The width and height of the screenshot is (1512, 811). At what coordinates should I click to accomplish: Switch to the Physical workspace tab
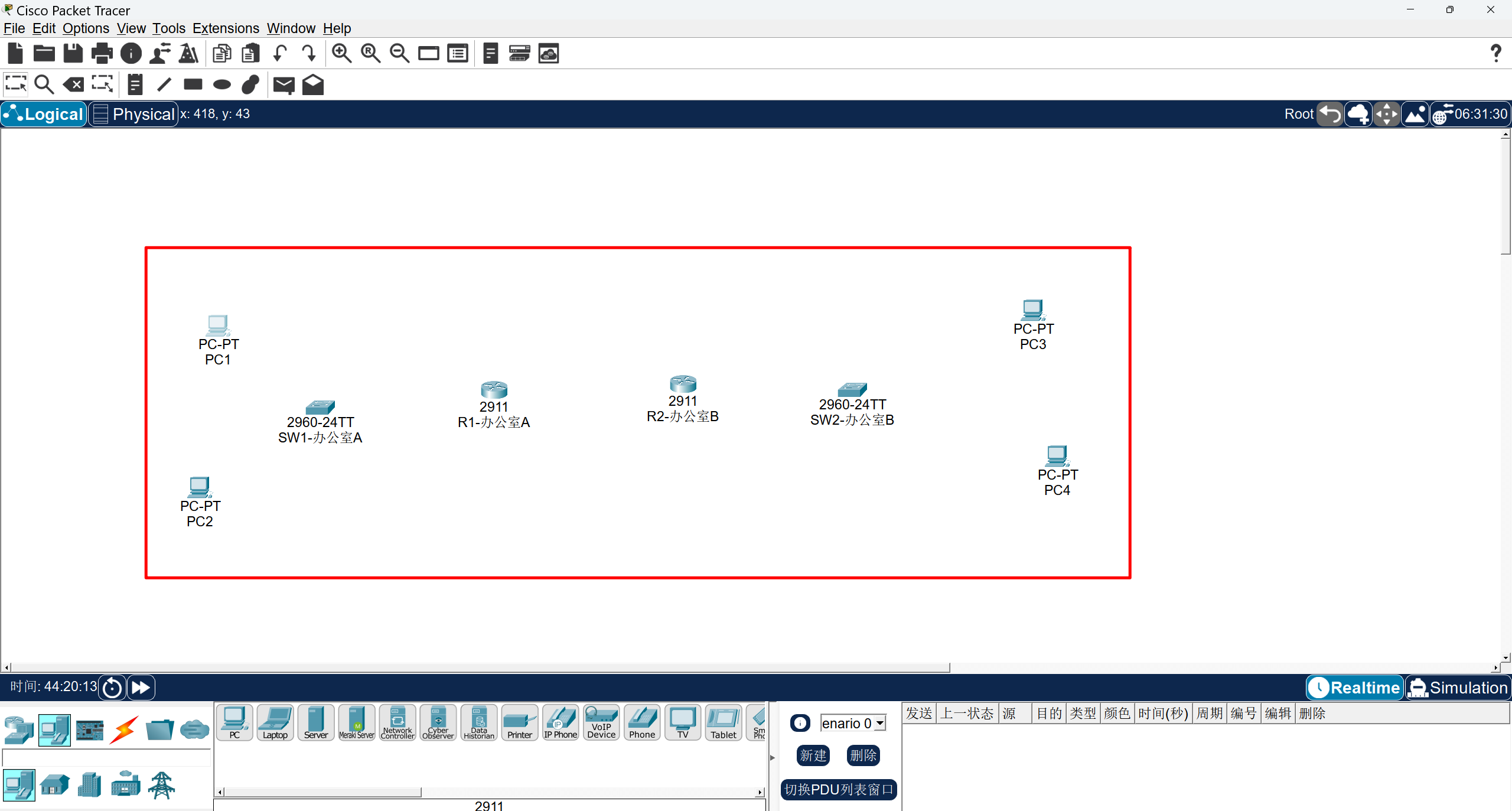[x=134, y=114]
